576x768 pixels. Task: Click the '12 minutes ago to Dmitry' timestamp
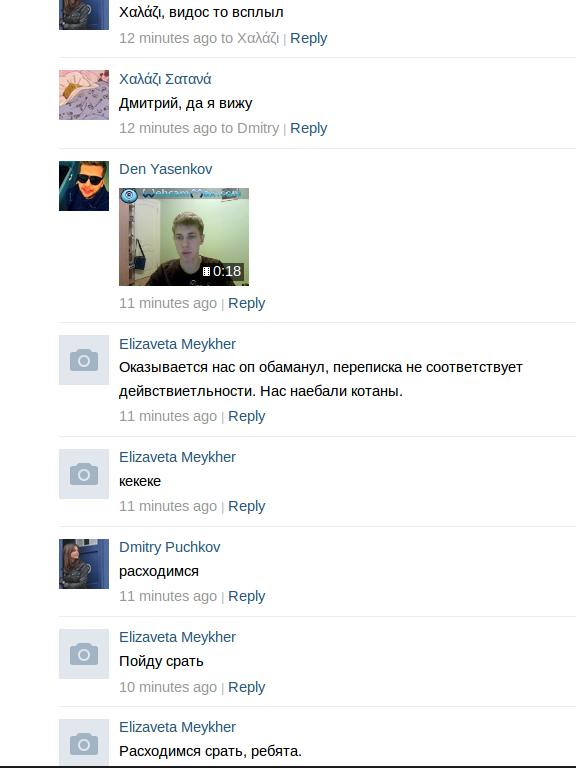199,128
